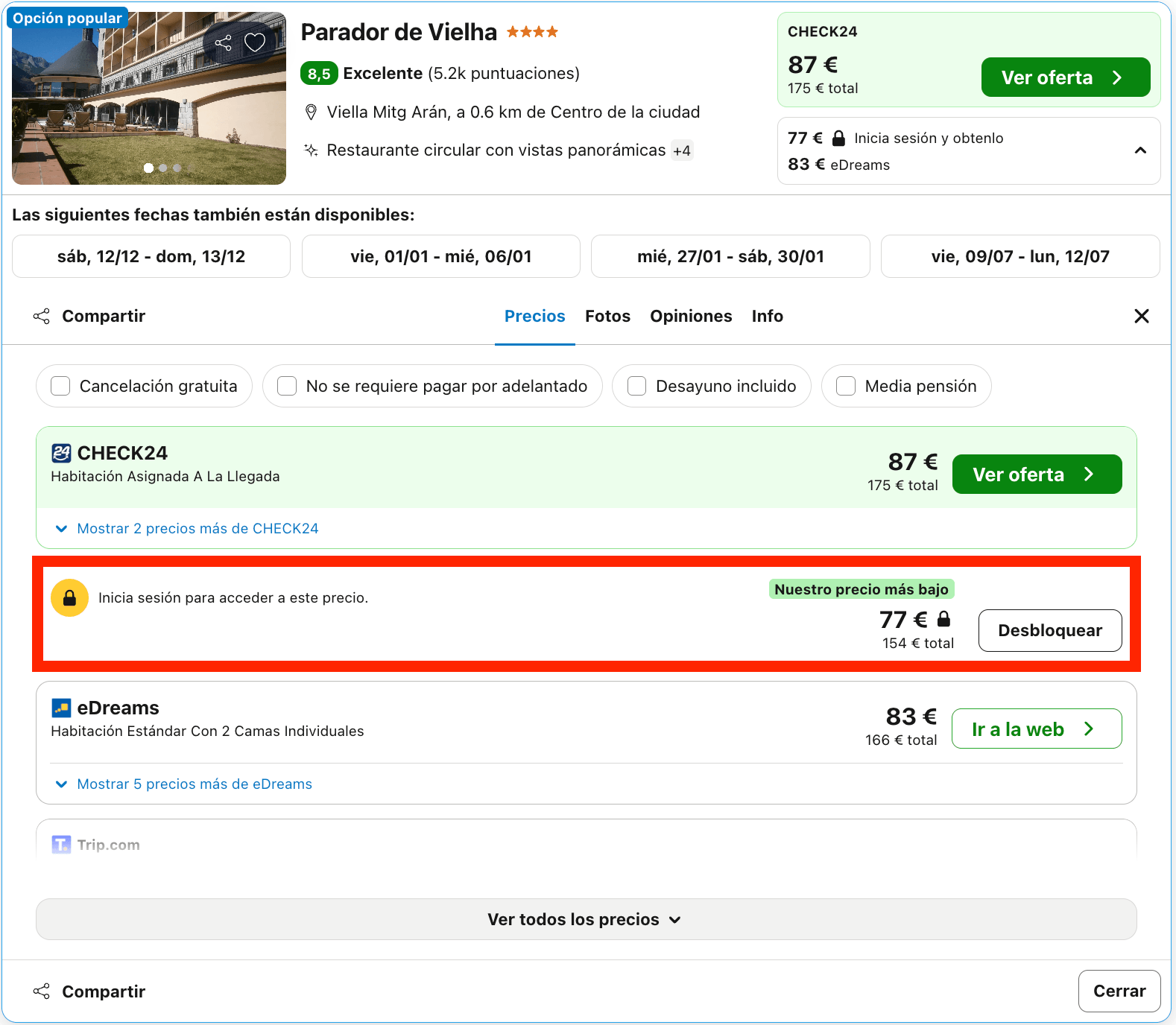
Task: Click the lock icon next to 77 € price
Action: 943,619
